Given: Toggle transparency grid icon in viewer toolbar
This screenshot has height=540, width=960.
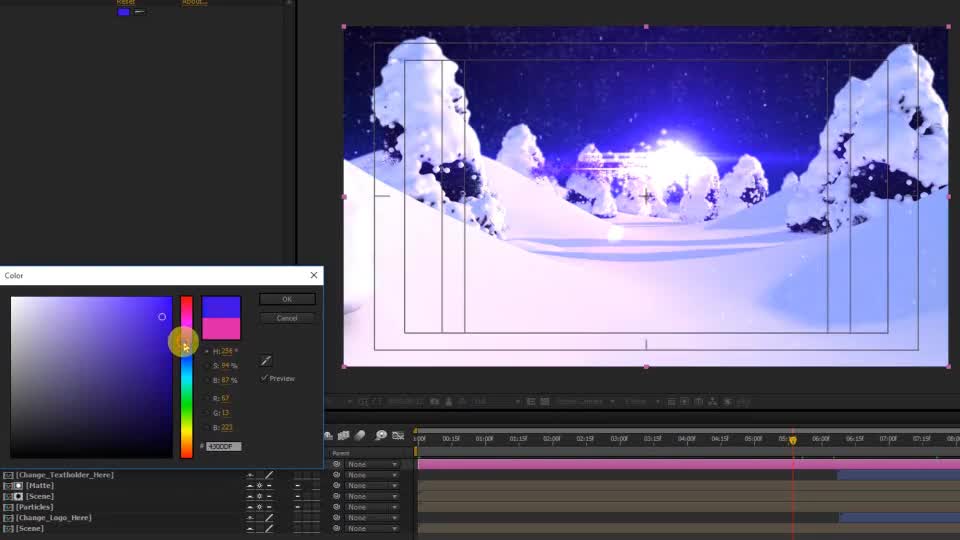Looking at the screenshot, I should (x=544, y=402).
